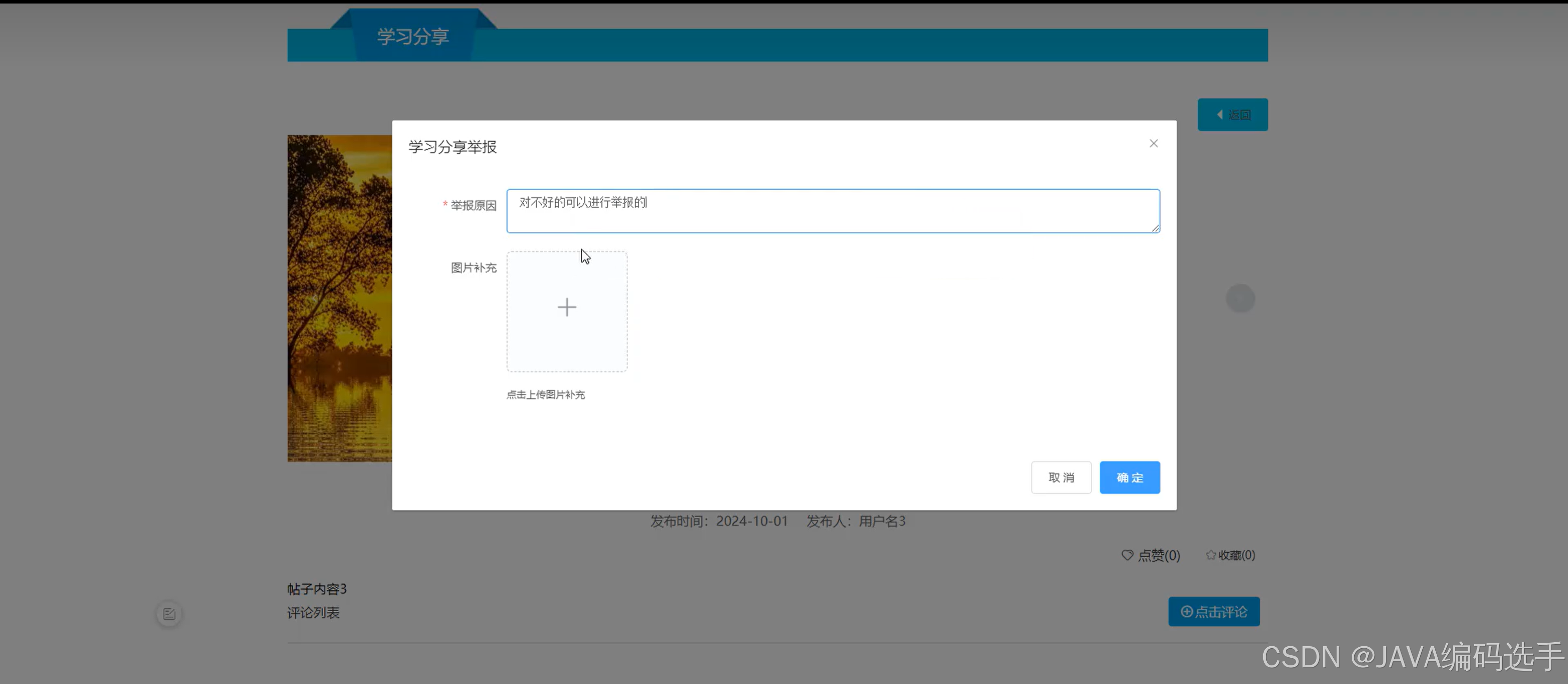Click into the 举报原因 text area

(833, 211)
